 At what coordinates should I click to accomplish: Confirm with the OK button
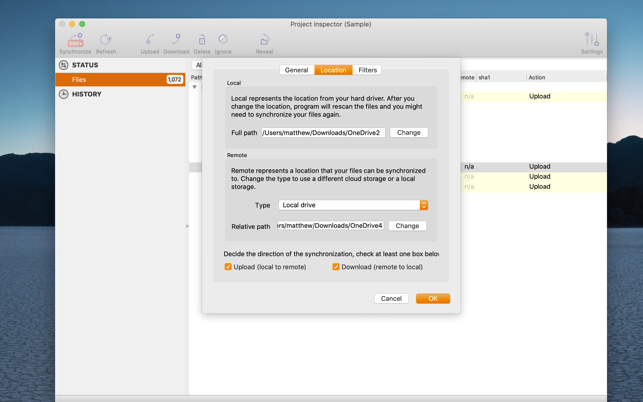click(433, 299)
